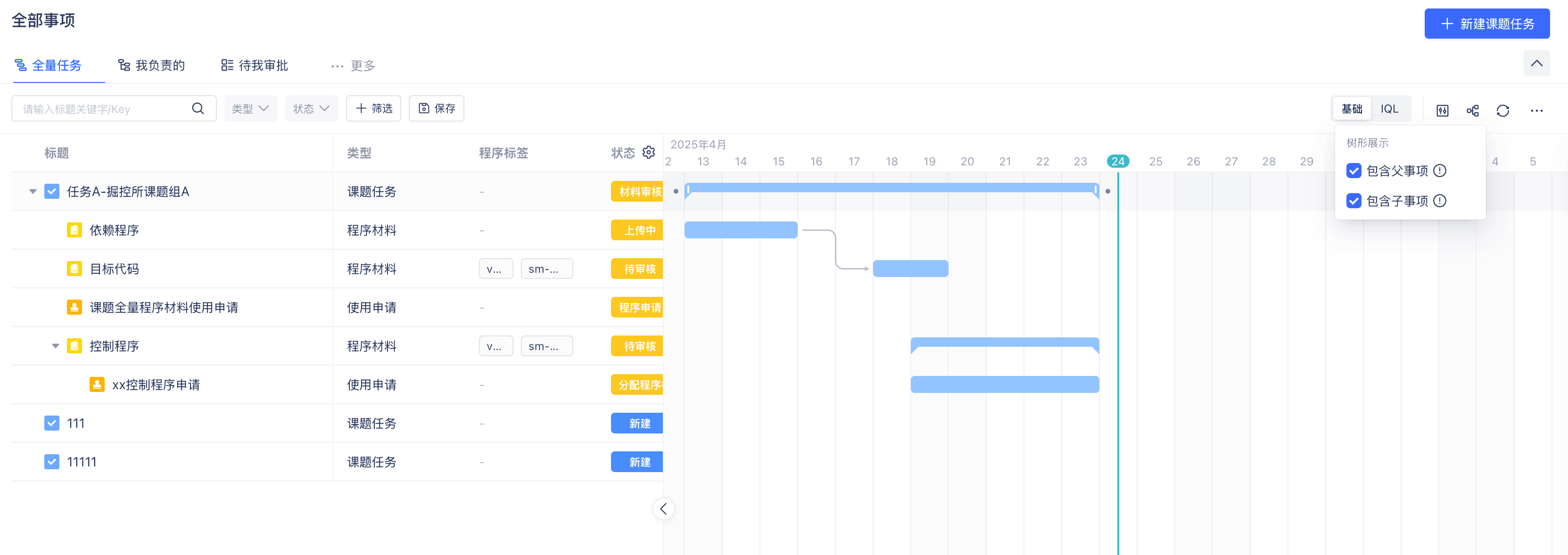
Task: Click the 保存 button
Action: click(x=437, y=108)
